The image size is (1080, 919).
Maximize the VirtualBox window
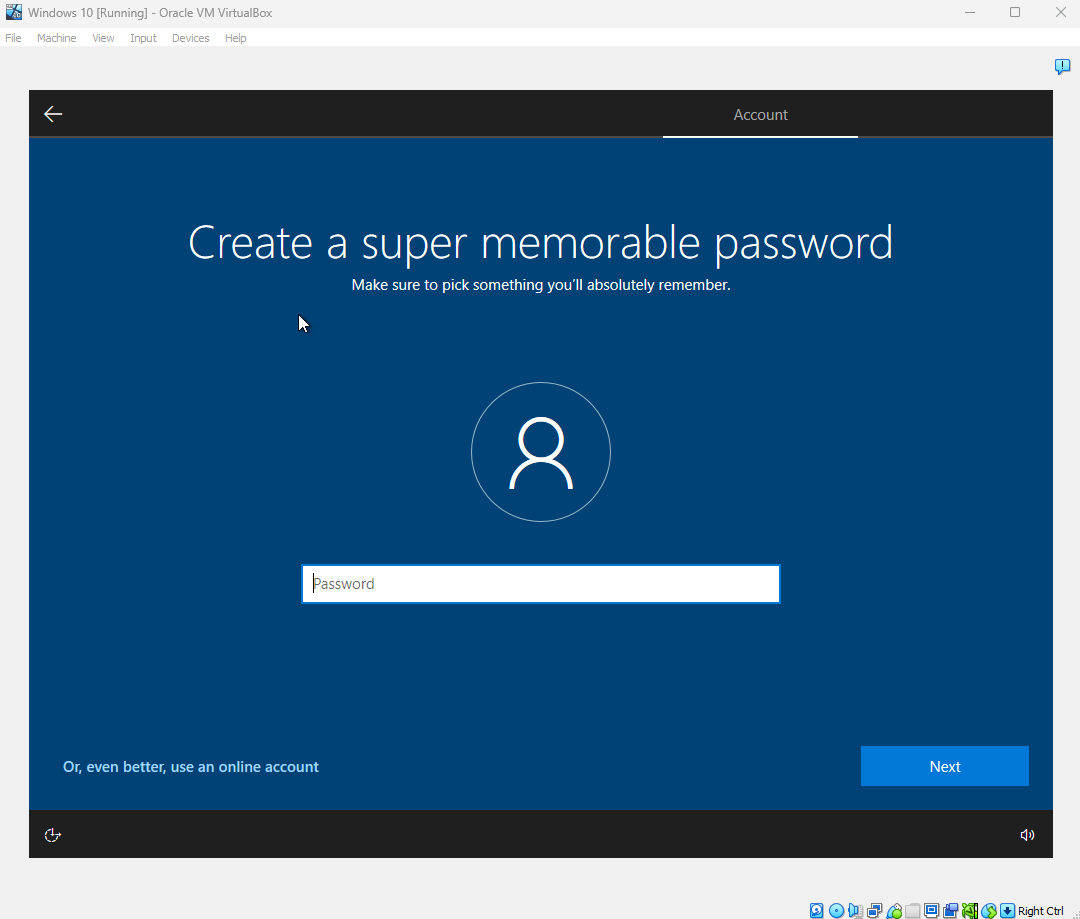click(x=1015, y=12)
